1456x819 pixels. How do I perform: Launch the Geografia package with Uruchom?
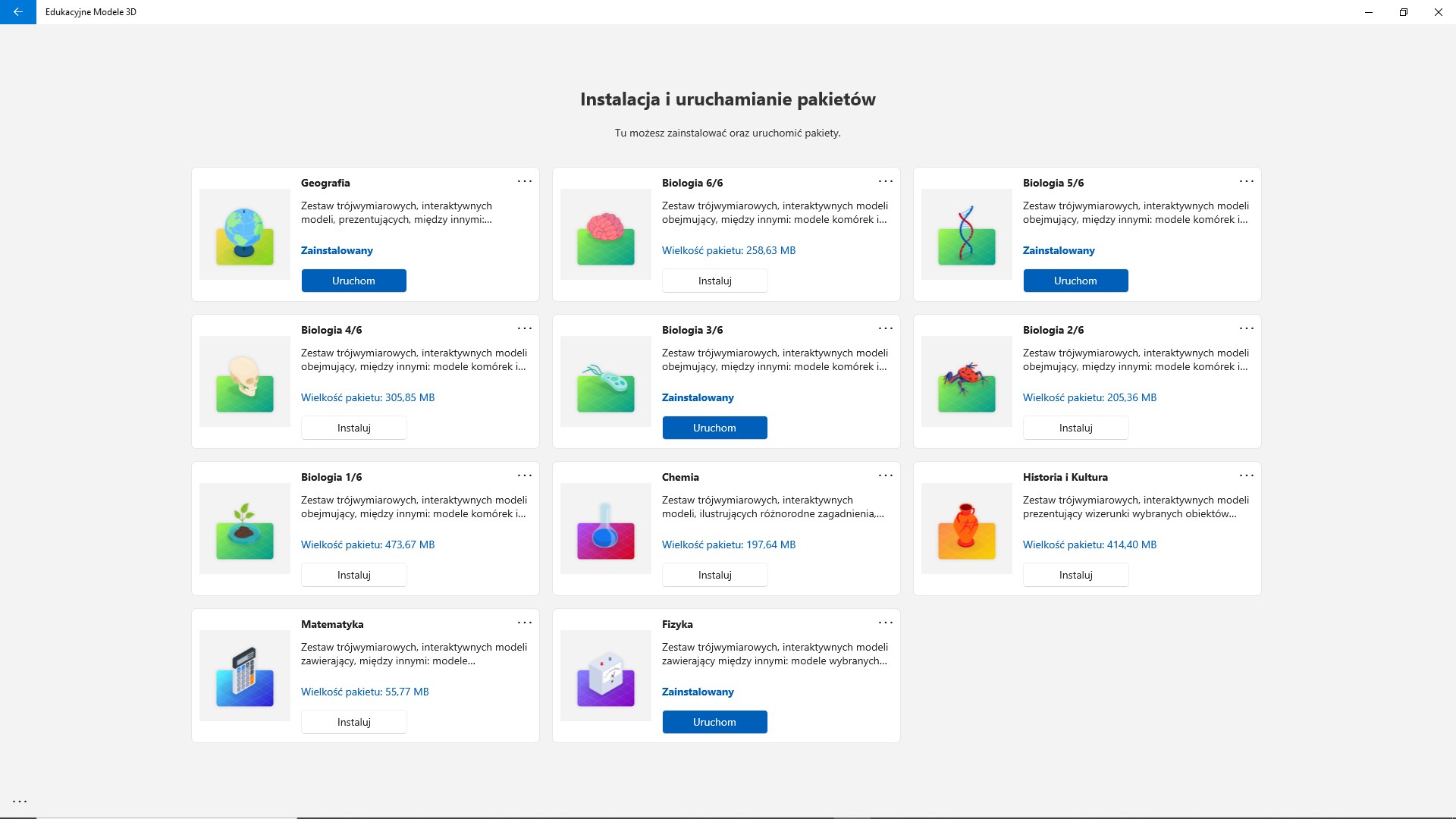[353, 281]
